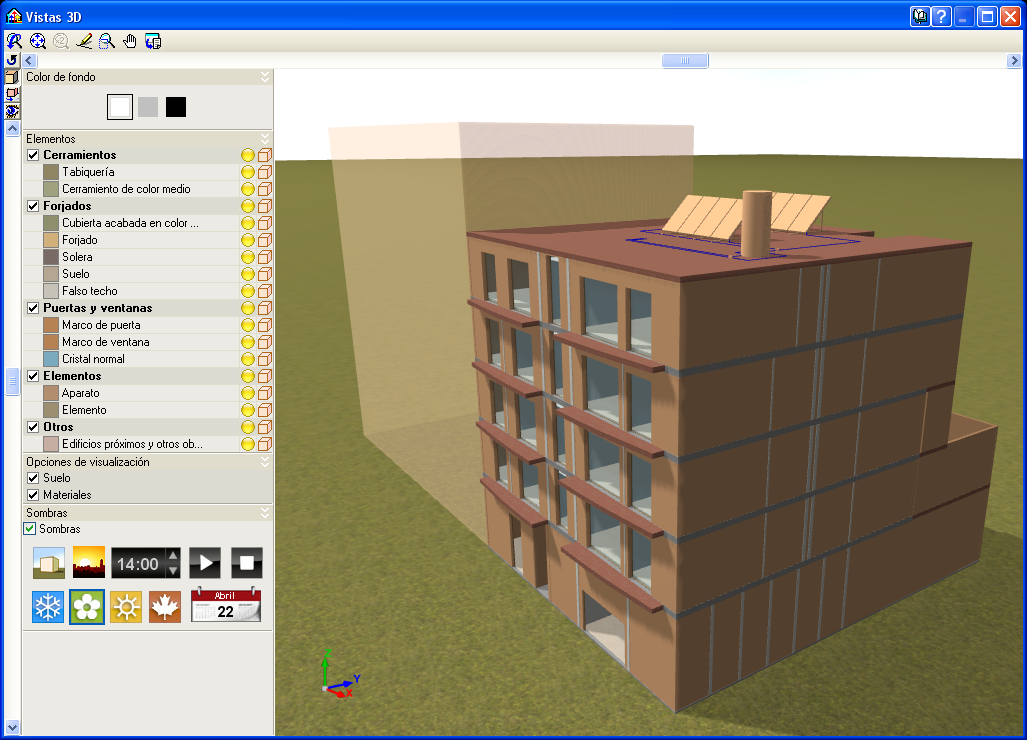Decrease the time with down arrow
The height and width of the screenshot is (740, 1027).
tap(173, 570)
